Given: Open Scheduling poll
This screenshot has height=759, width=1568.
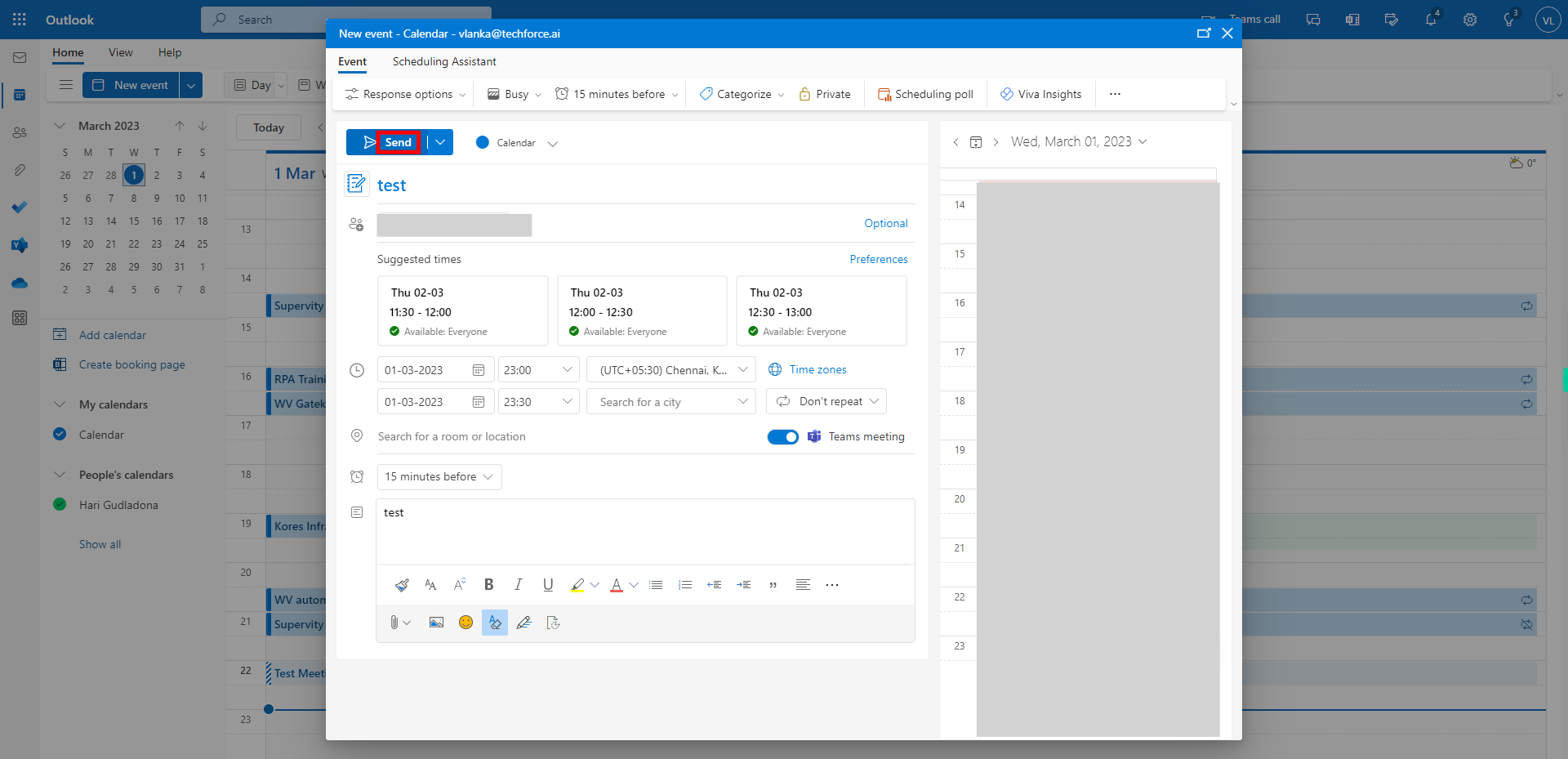Looking at the screenshot, I should [925, 94].
